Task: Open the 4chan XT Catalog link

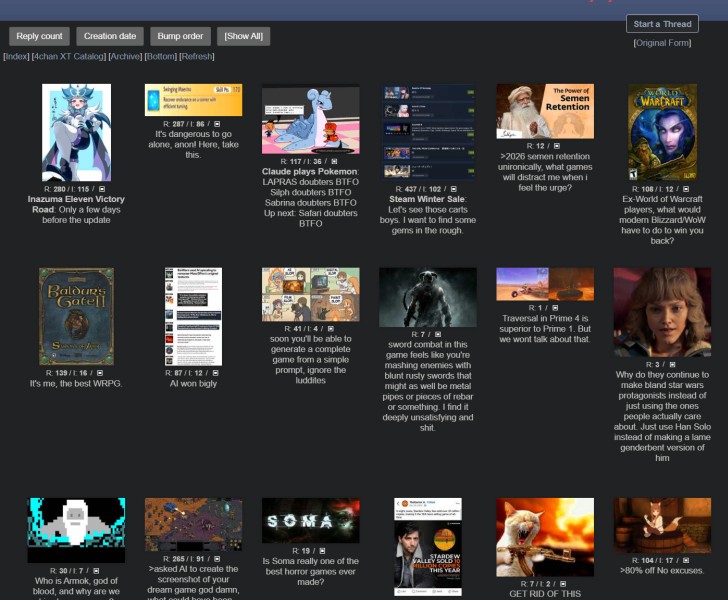Action: (69, 57)
